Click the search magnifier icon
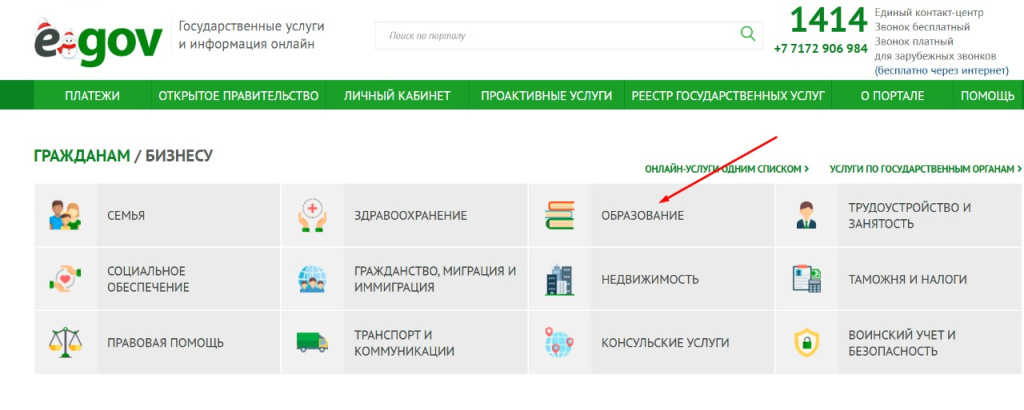This screenshot has height=410, width=1024. (x=748, y=33)
